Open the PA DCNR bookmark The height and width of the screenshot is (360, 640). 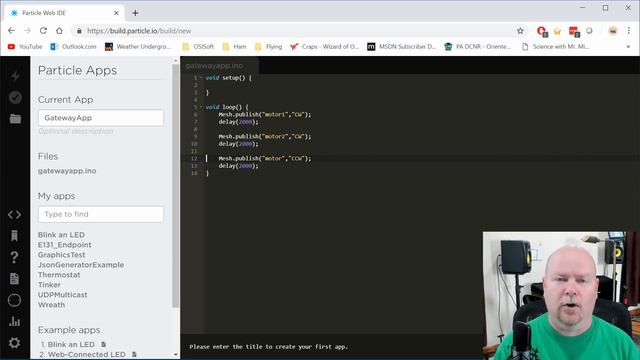478,47
